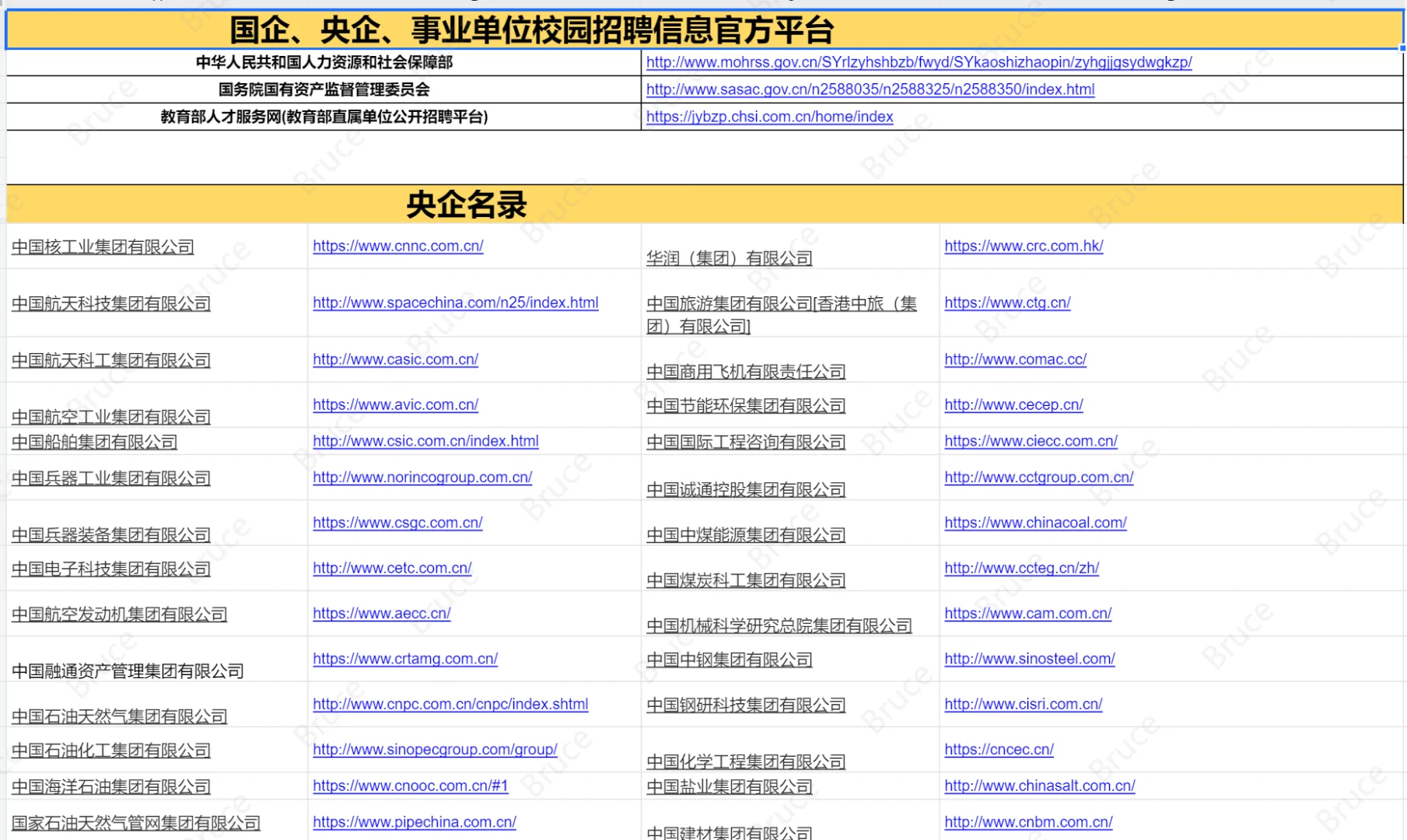The width and height of the screenshot is (1407, 840).
Task: Open the www.sinosteel.com link
Action: tap(1030, 659)
